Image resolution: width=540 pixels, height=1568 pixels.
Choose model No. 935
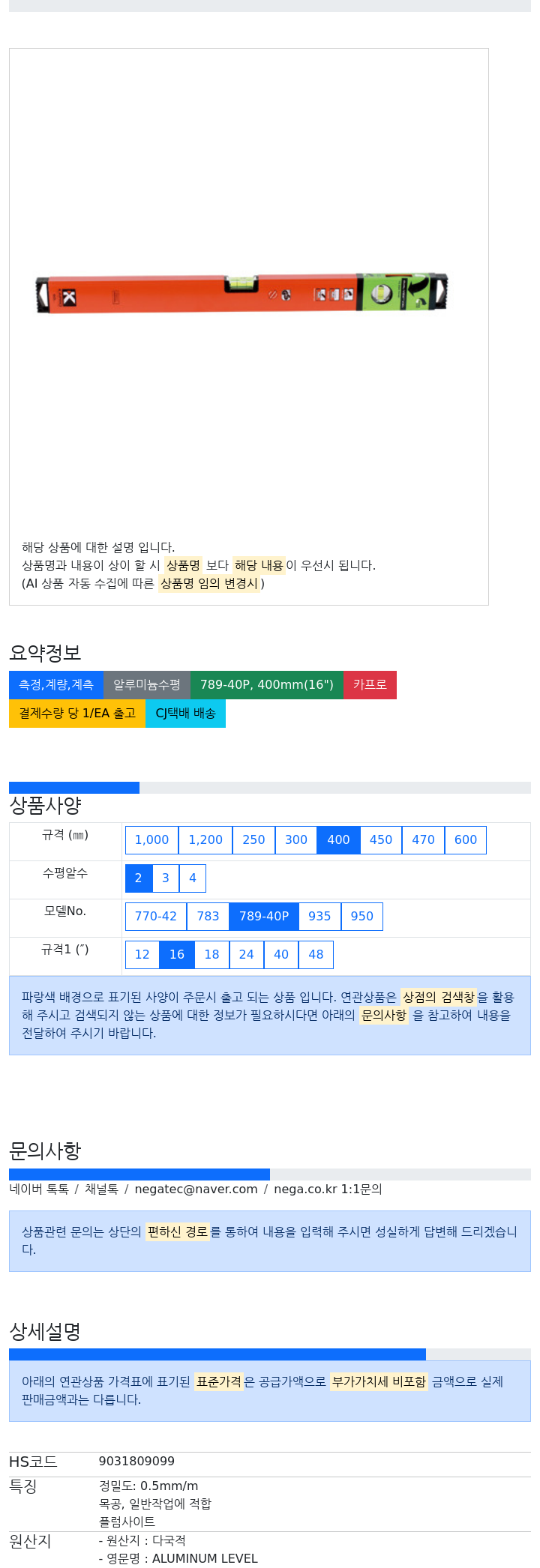click(319, 916)
